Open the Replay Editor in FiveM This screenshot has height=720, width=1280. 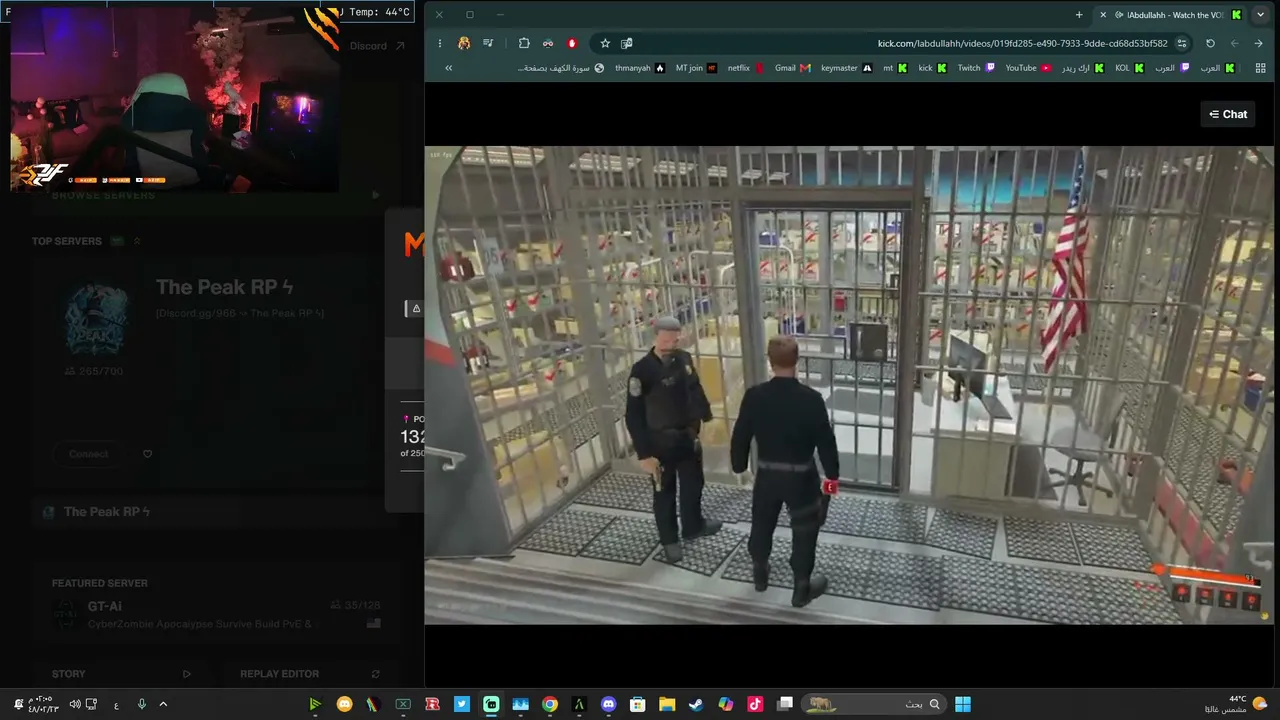310,674
